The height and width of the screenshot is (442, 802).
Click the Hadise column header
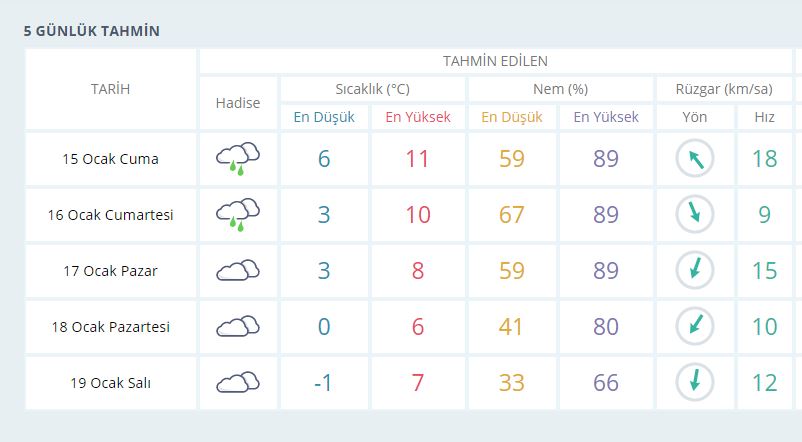[x=237, y=103]
